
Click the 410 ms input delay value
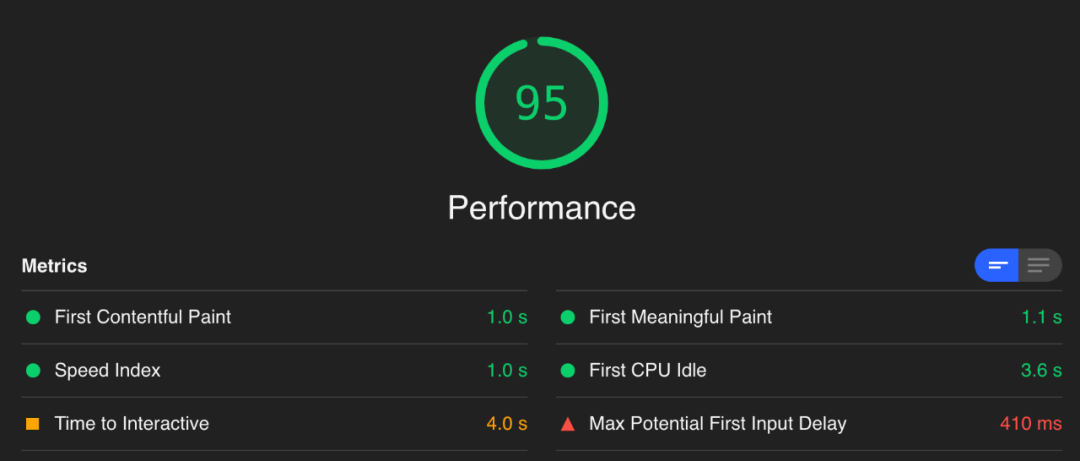pos(1030,424)
